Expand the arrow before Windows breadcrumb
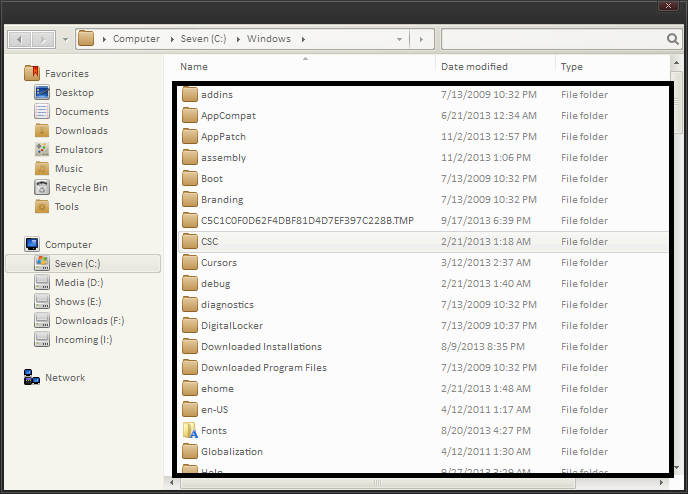Viewport: 688px width, 494px height. click(238, 39)
